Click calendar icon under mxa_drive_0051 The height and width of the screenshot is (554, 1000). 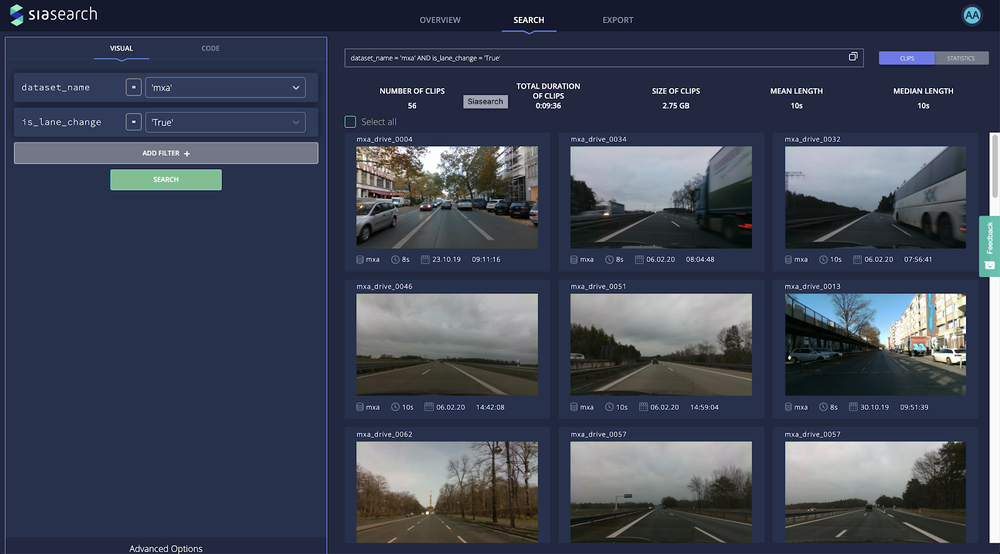pyautogui.click(x=643, y=407)
